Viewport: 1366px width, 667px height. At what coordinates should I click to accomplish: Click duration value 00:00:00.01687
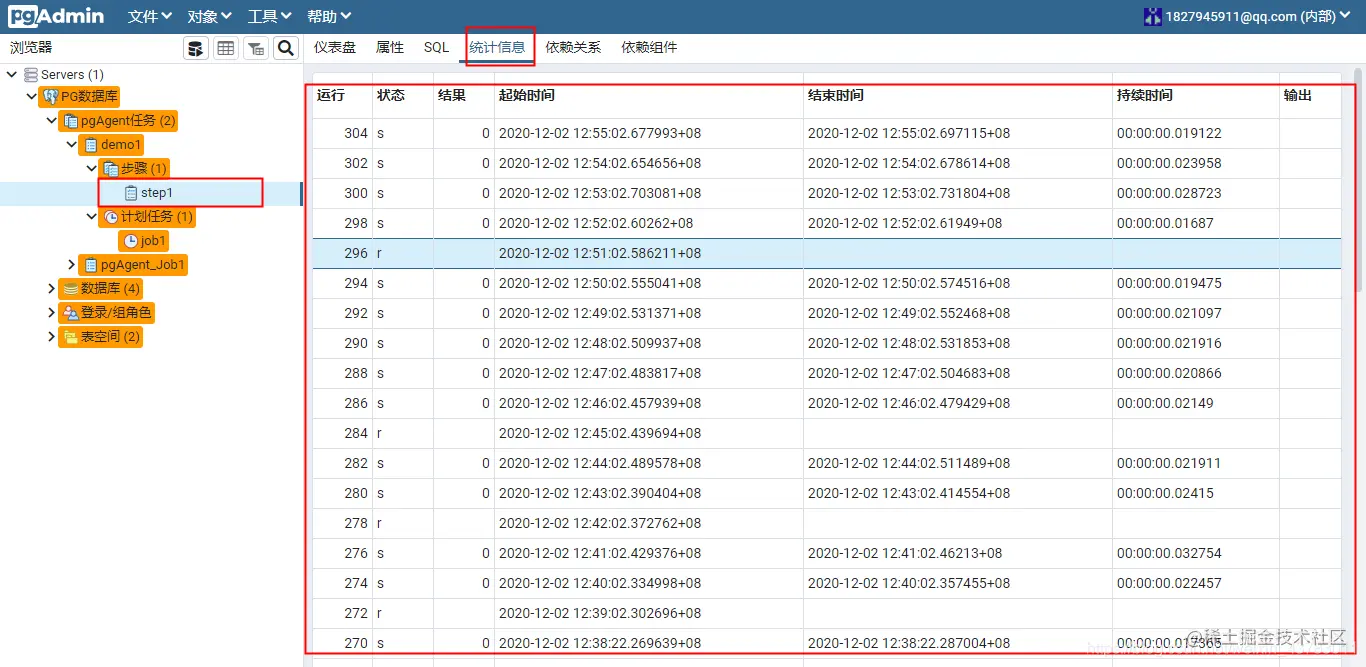click(x=1165, y=223)
